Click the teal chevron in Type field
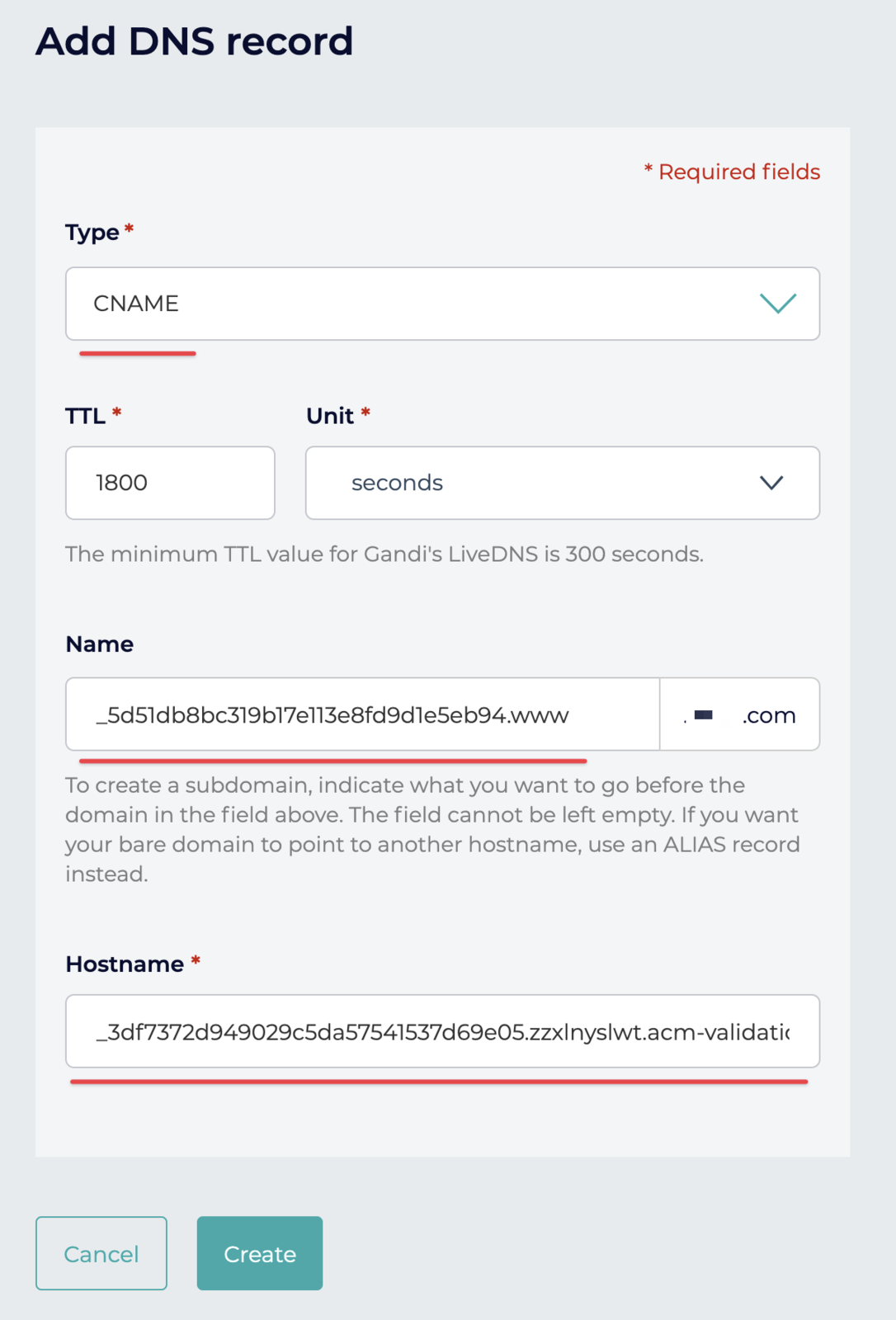This screenshot has width=896, height=1320. coord(777,304)
